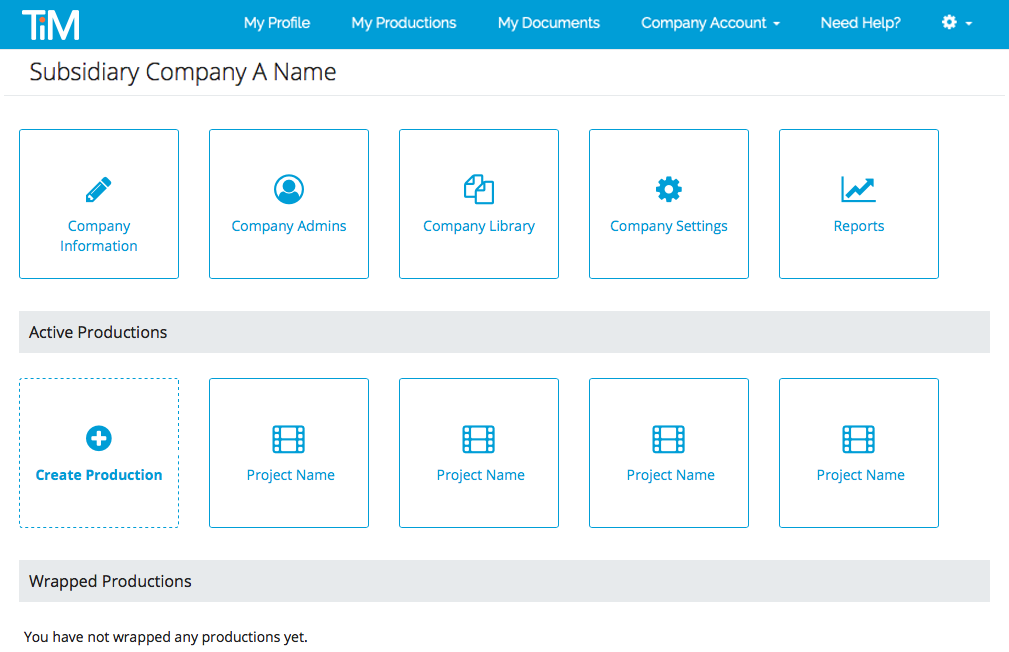
Task: Click the pencil icon for Company Information
Action: 98,189
